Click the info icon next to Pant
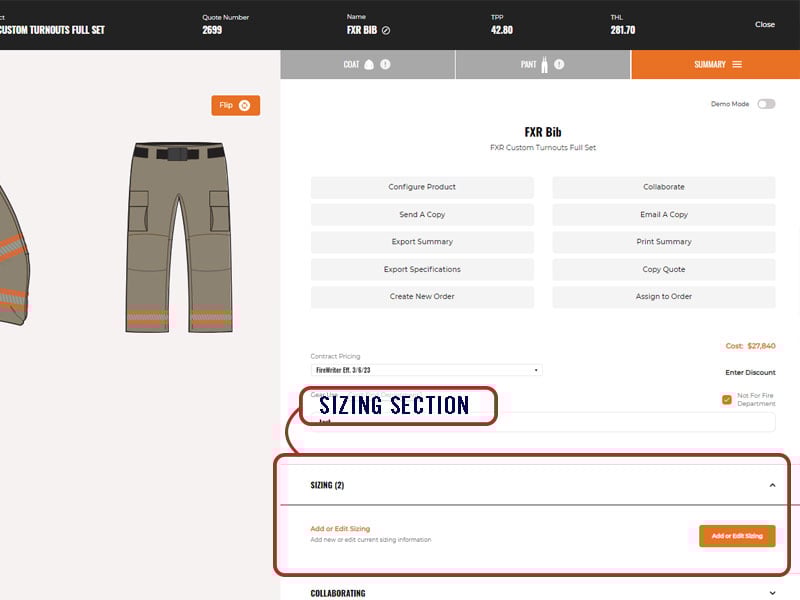Screen dimensions: 800x600 click(x=559, y=62)
